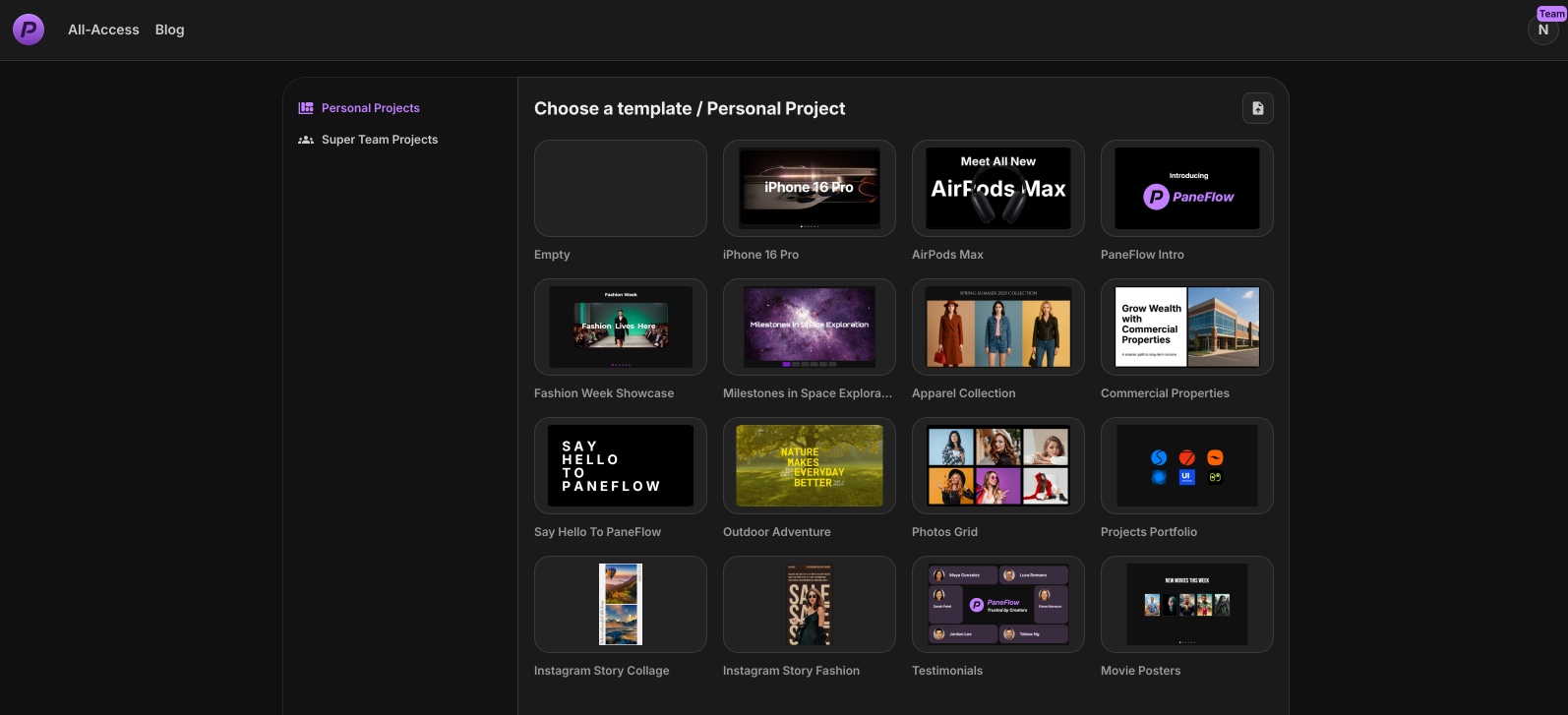
Task: Choose the Apparel Collection template thumbnail
Action: click(998, 327)
